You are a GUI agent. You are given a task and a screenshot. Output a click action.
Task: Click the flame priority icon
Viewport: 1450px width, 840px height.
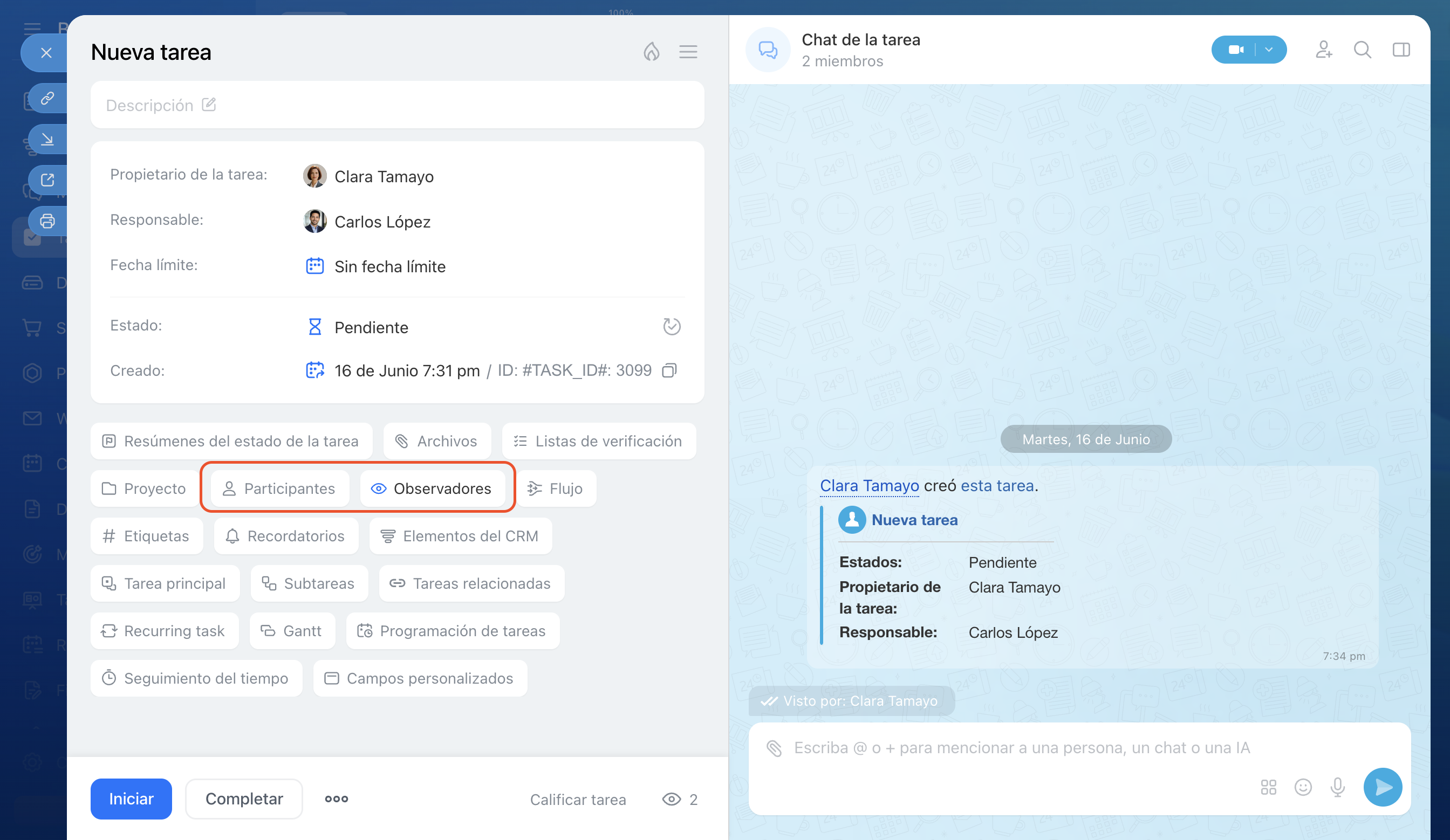pyautogui.click(x=651, y=52)
